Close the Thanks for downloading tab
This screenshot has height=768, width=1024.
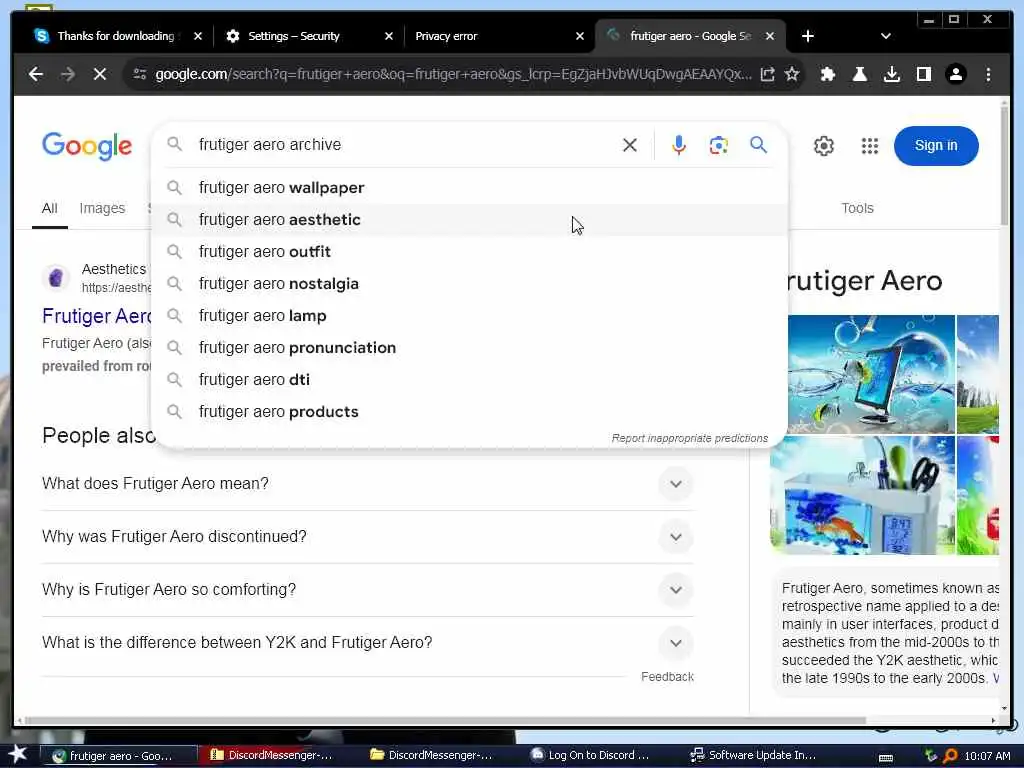coord(198,36)
